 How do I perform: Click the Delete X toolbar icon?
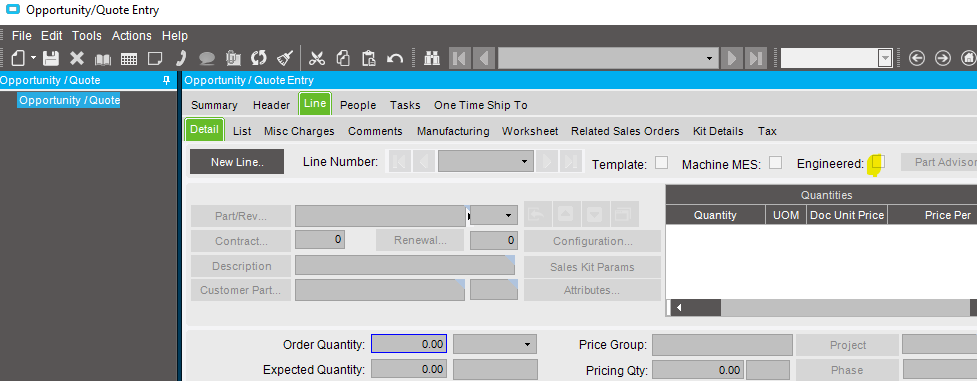click(x=77, y=59)
